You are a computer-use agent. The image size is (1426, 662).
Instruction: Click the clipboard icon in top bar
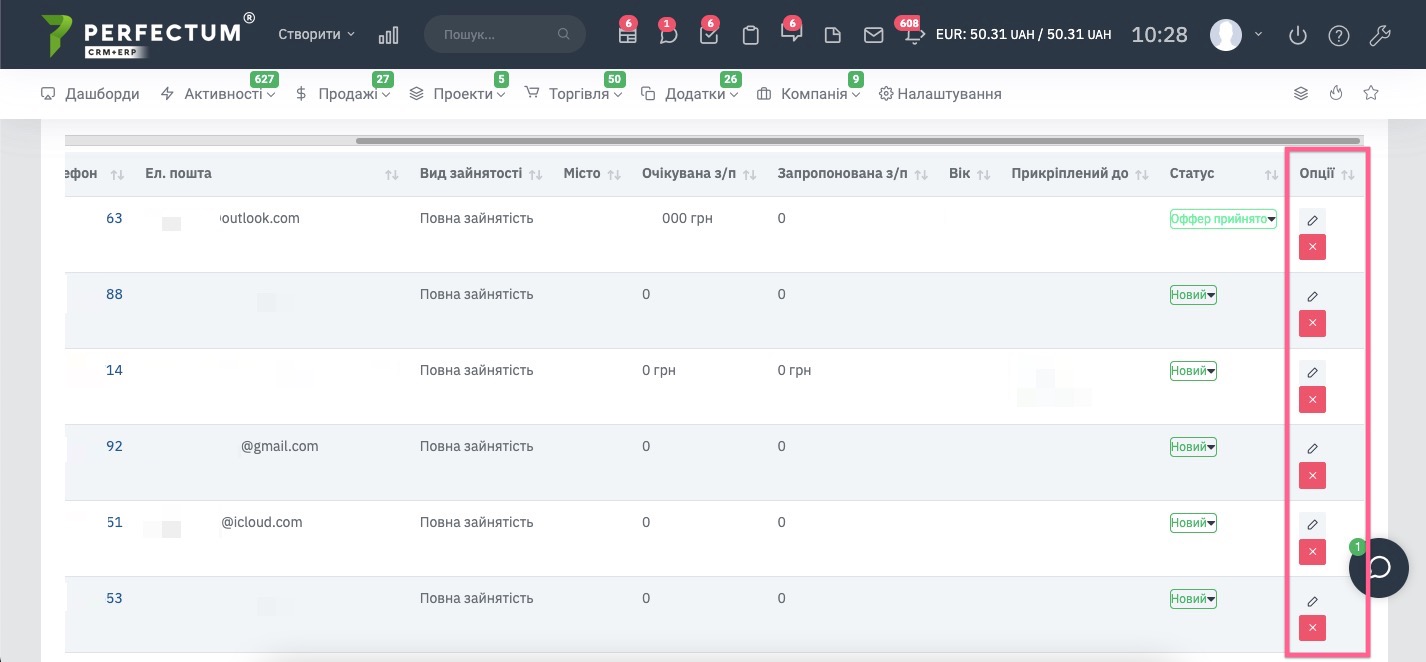click(x=750, y=35)
